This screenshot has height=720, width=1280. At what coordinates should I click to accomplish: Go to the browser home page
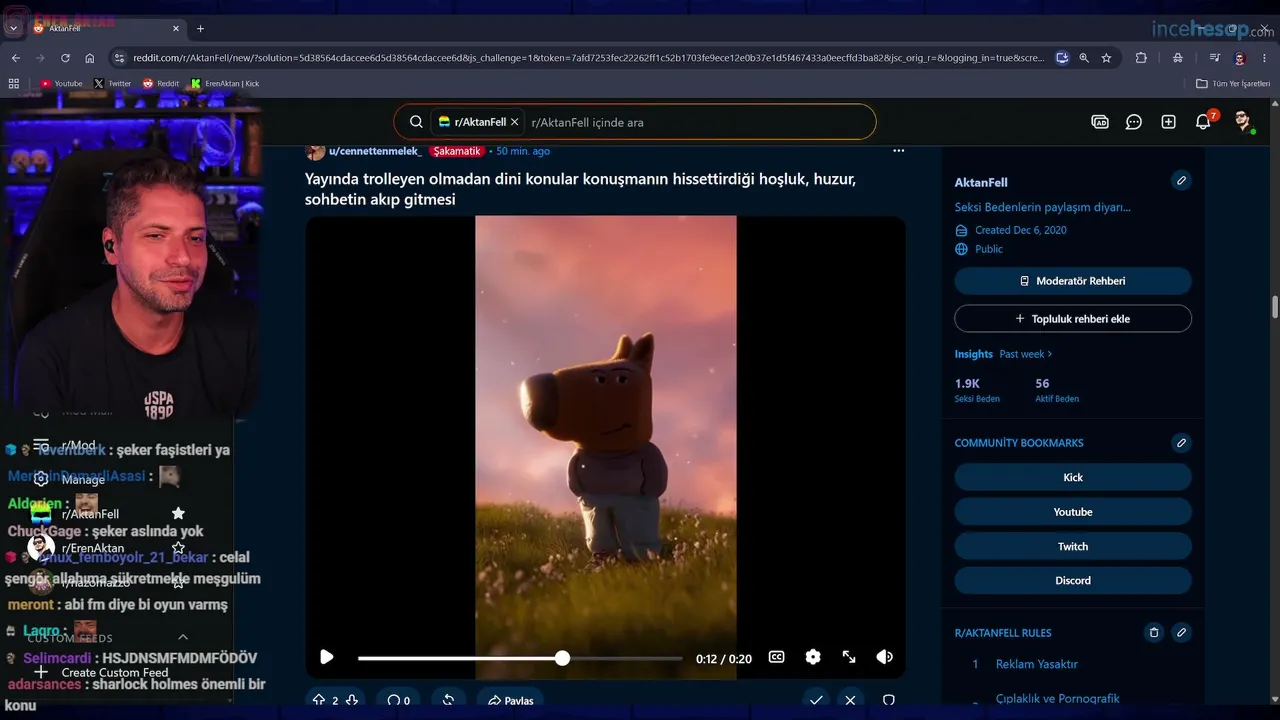[90, 58]
